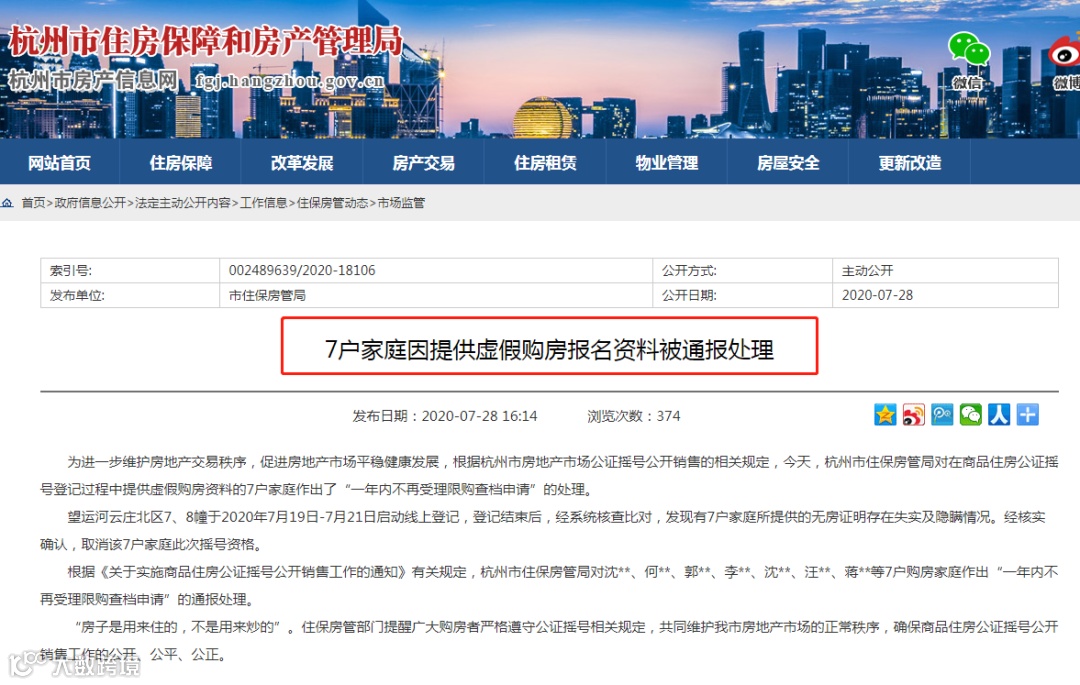The height and width of the screenshot is (685, 1080).
Task: Click the 杭州市房产信息网 header text
Action: [x=93, y=81]
